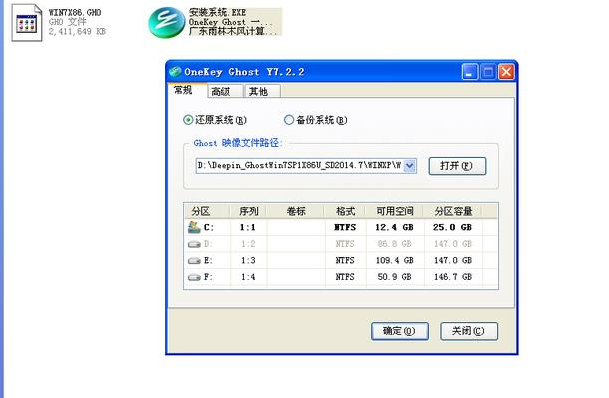Click the 109.4 GB free space cell
Screen dimensions: 609x398
pyautogui.click(x=395, y=261)
